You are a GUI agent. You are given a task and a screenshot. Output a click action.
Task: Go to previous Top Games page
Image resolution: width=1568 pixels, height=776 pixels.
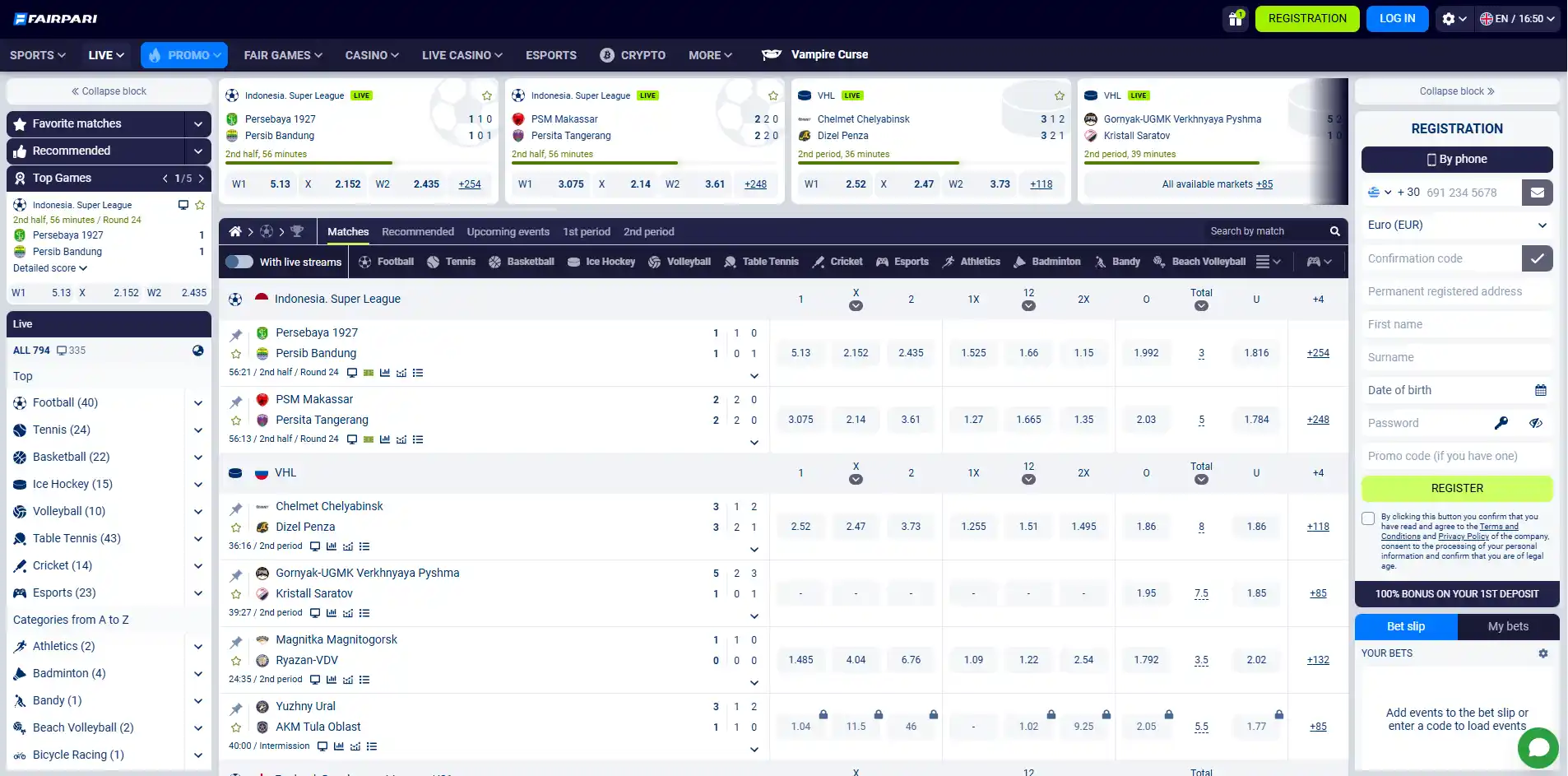[x=165, y=178]
